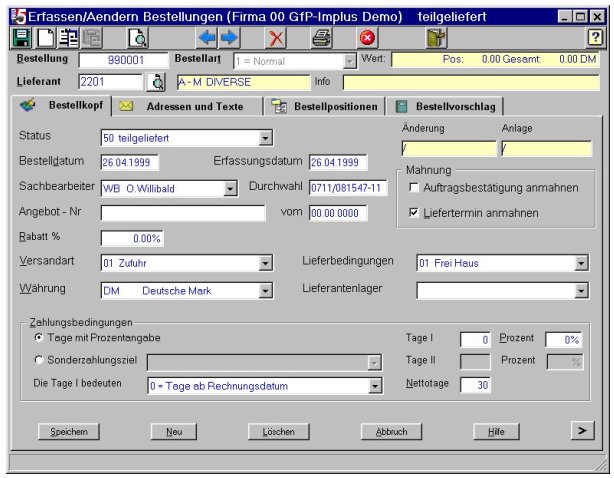The height and width of the screenshot is (478, 614).
Task: Open supplier lookup next to Lieferant field
Action: pyautogui.click(x=156, y=82)
